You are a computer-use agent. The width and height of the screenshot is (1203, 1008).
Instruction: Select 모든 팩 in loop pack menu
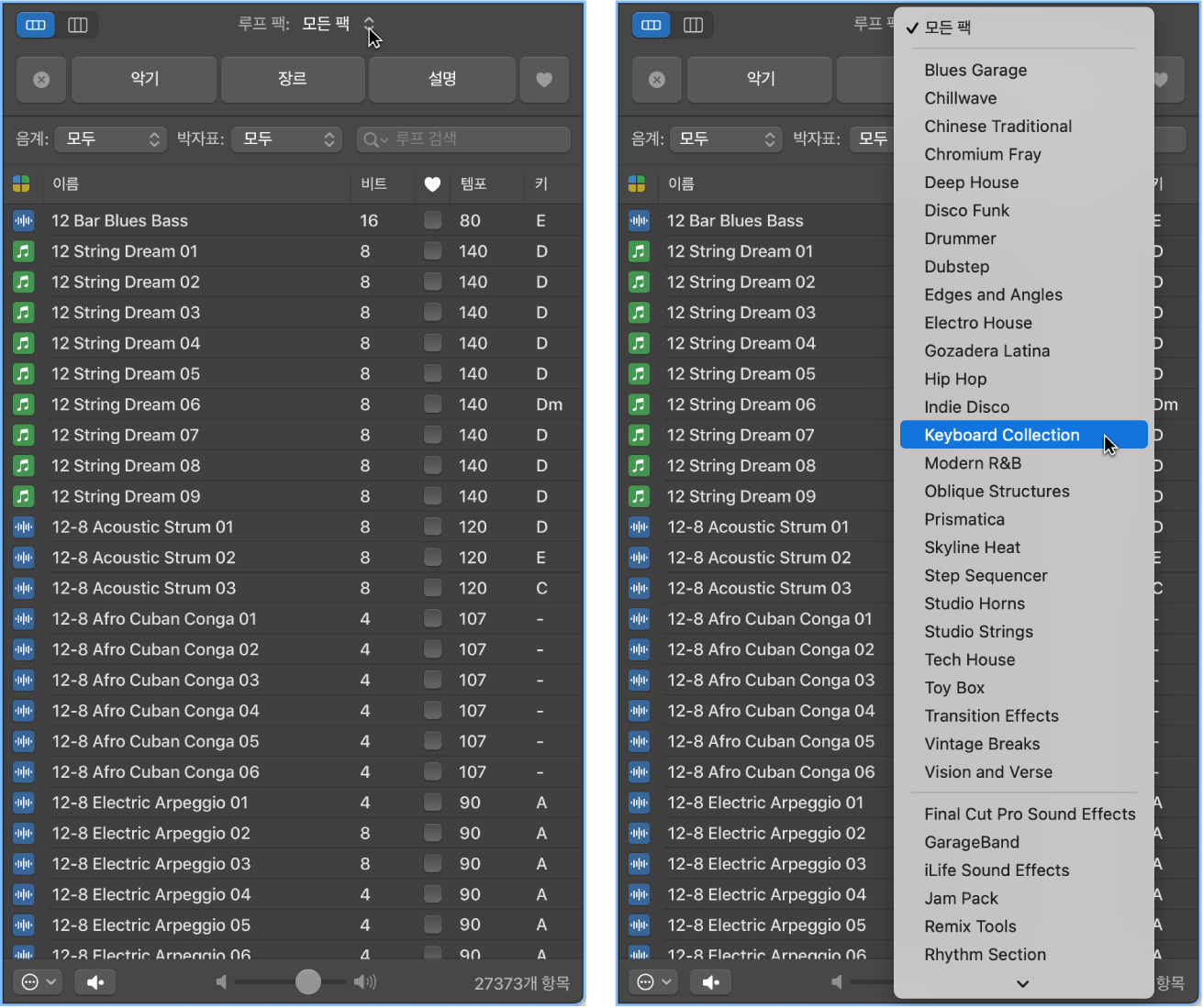(1024, 28)
